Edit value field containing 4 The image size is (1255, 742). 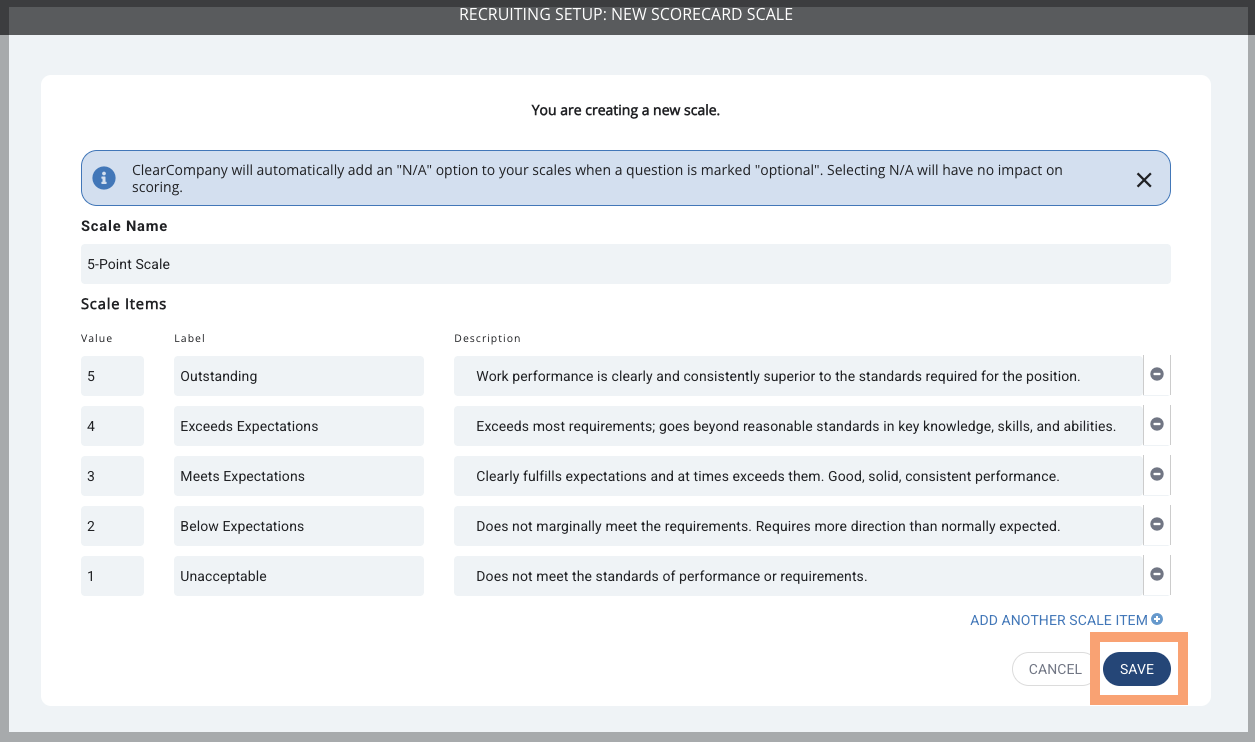coord(112,426)
